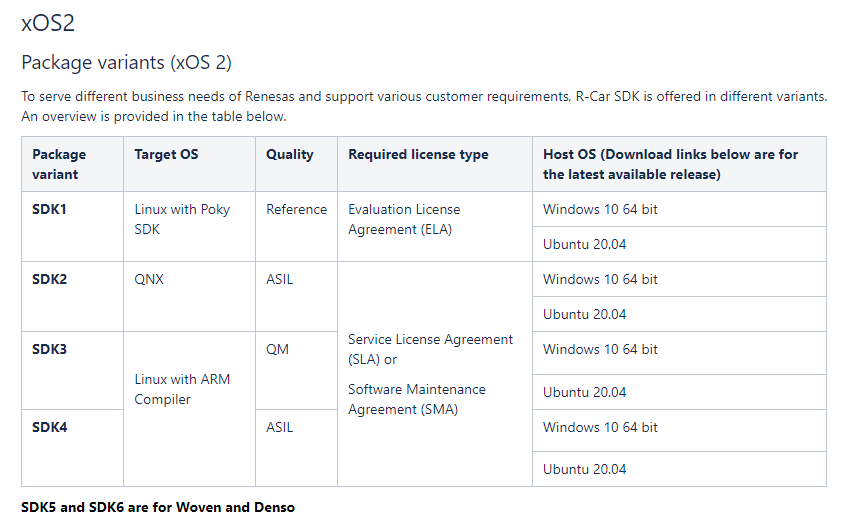Click the "Target OS" column header

pos(167,154)
